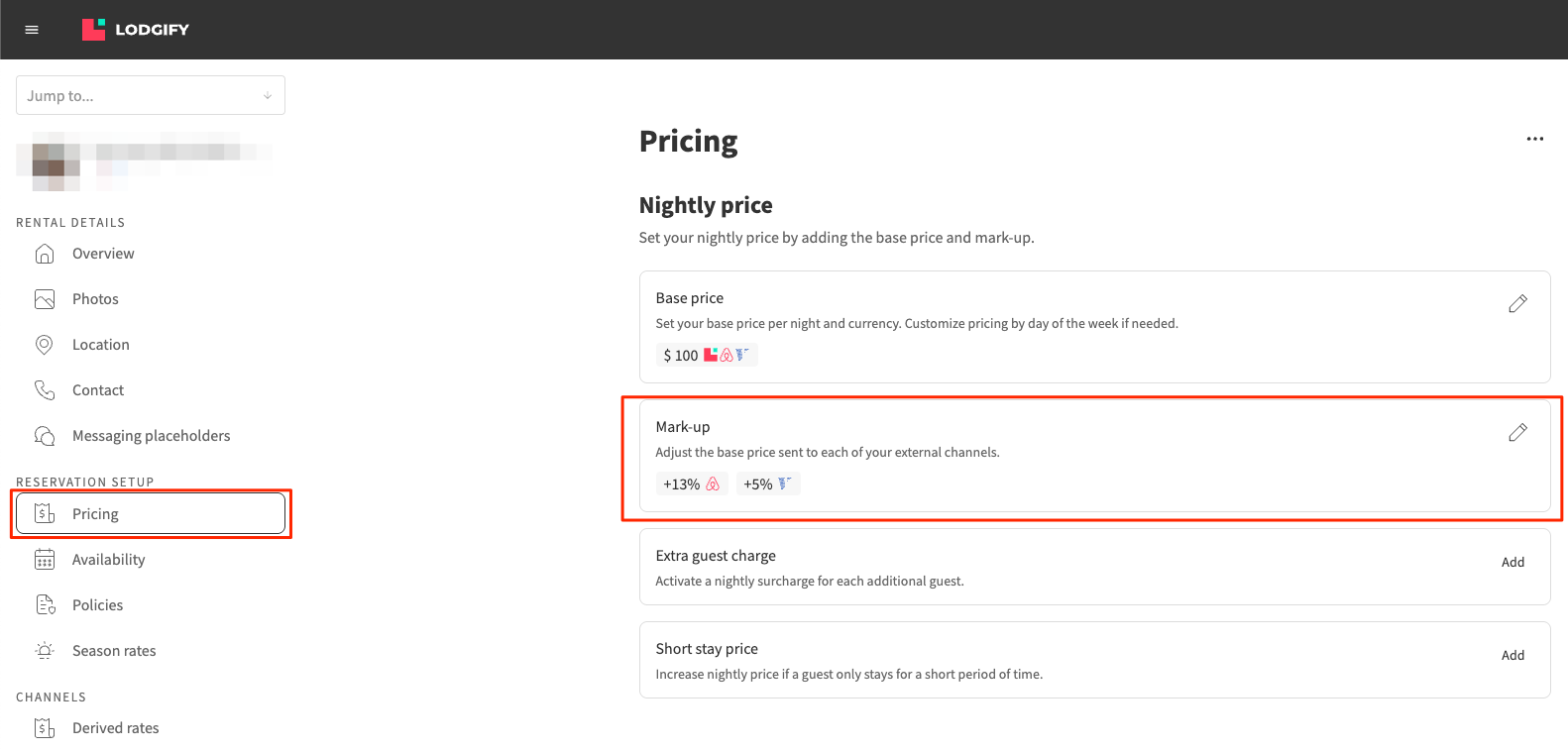Click the Overview house icon
Screen dimensions: 1568x751
(x=45, y=254)
